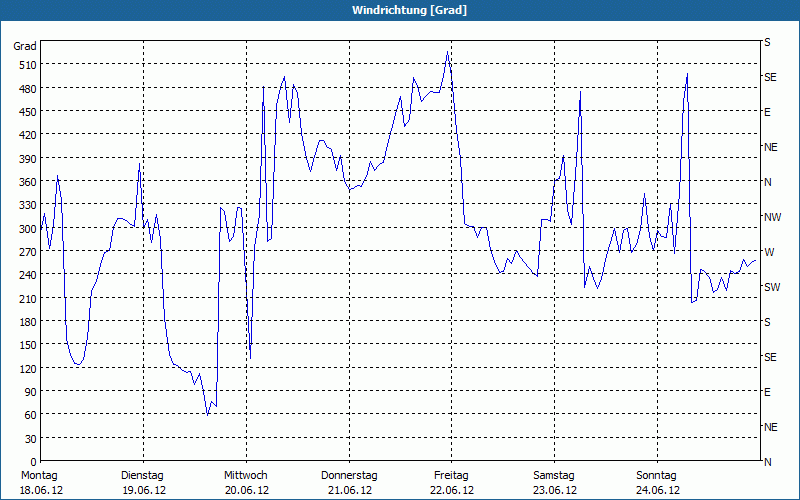Click the W compass label on right axis
This screenshot has width=800, height=500.
[769, 252]
